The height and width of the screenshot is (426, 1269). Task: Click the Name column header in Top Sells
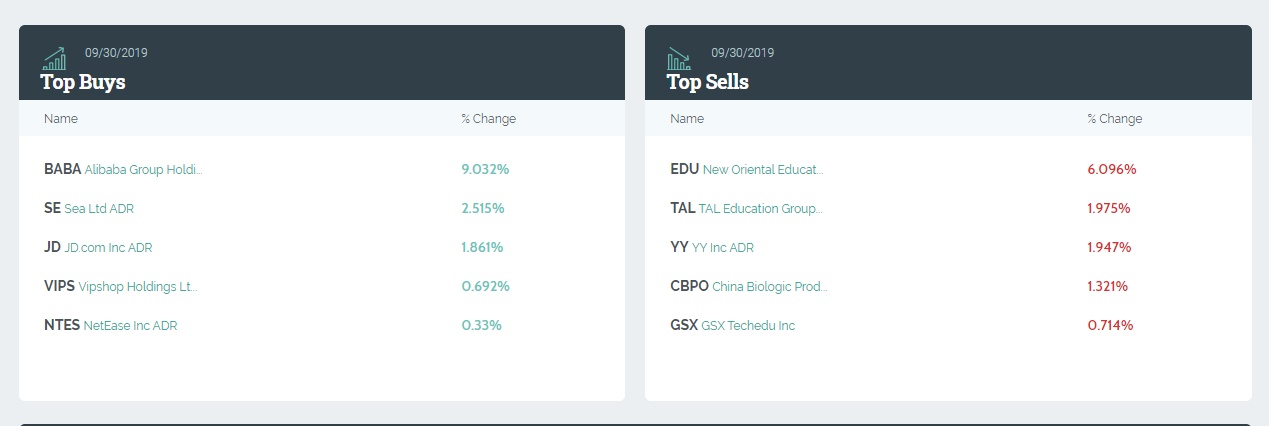coord(687,119)
